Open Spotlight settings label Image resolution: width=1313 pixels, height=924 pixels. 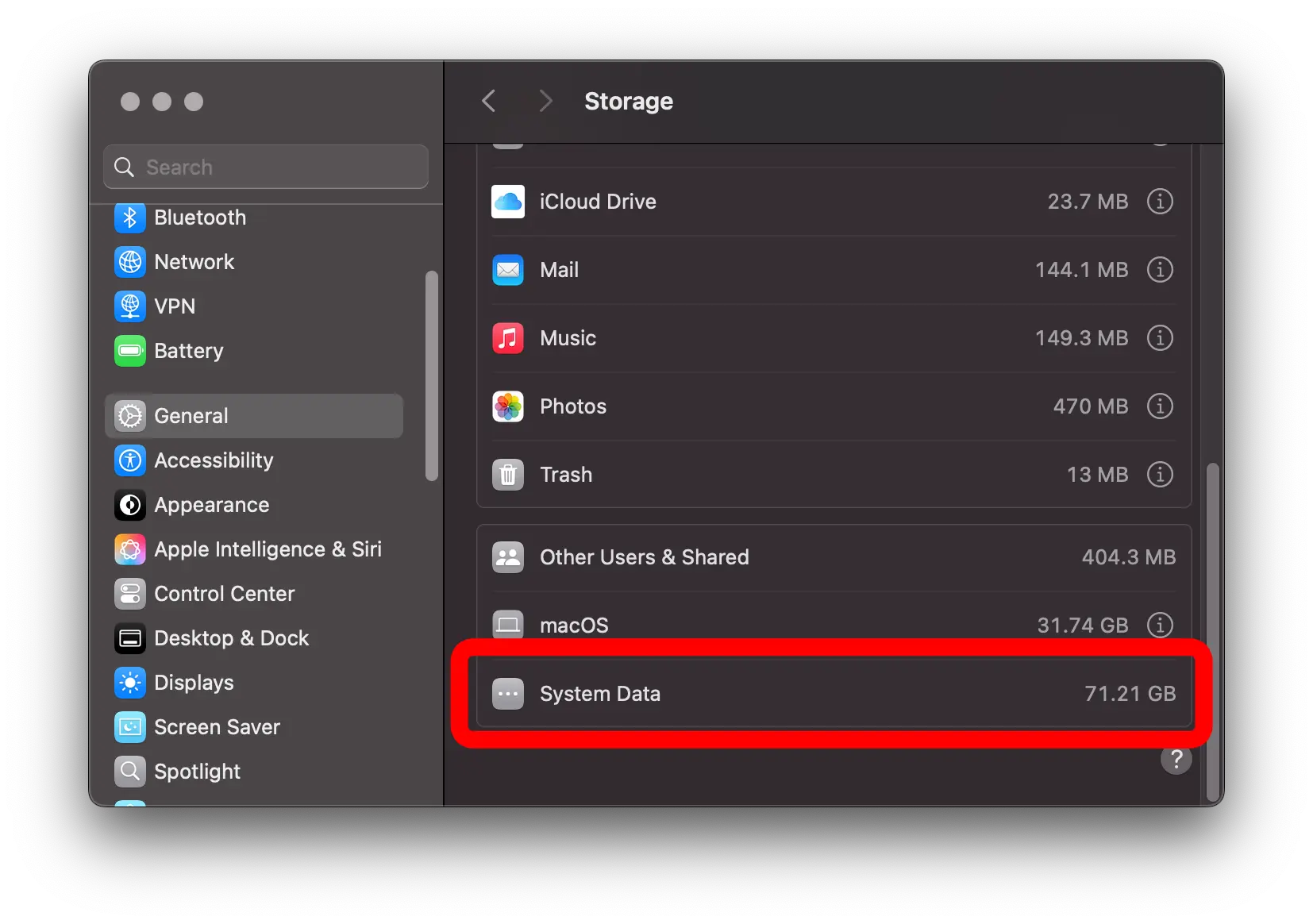click(x=198, y=772)
